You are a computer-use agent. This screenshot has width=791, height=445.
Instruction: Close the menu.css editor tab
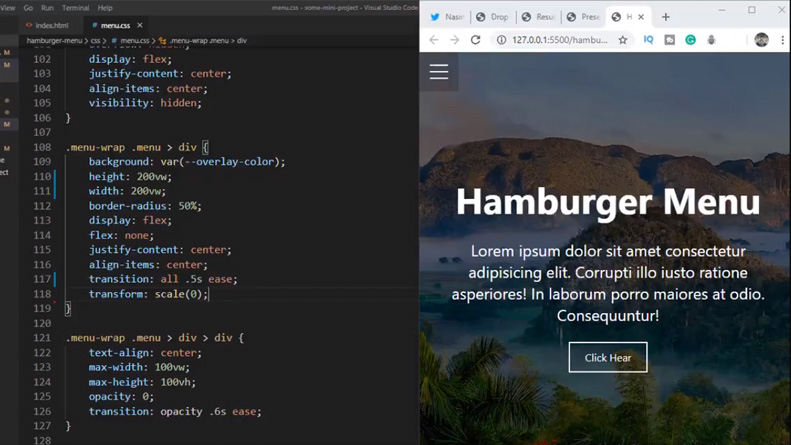coord(140,25)
